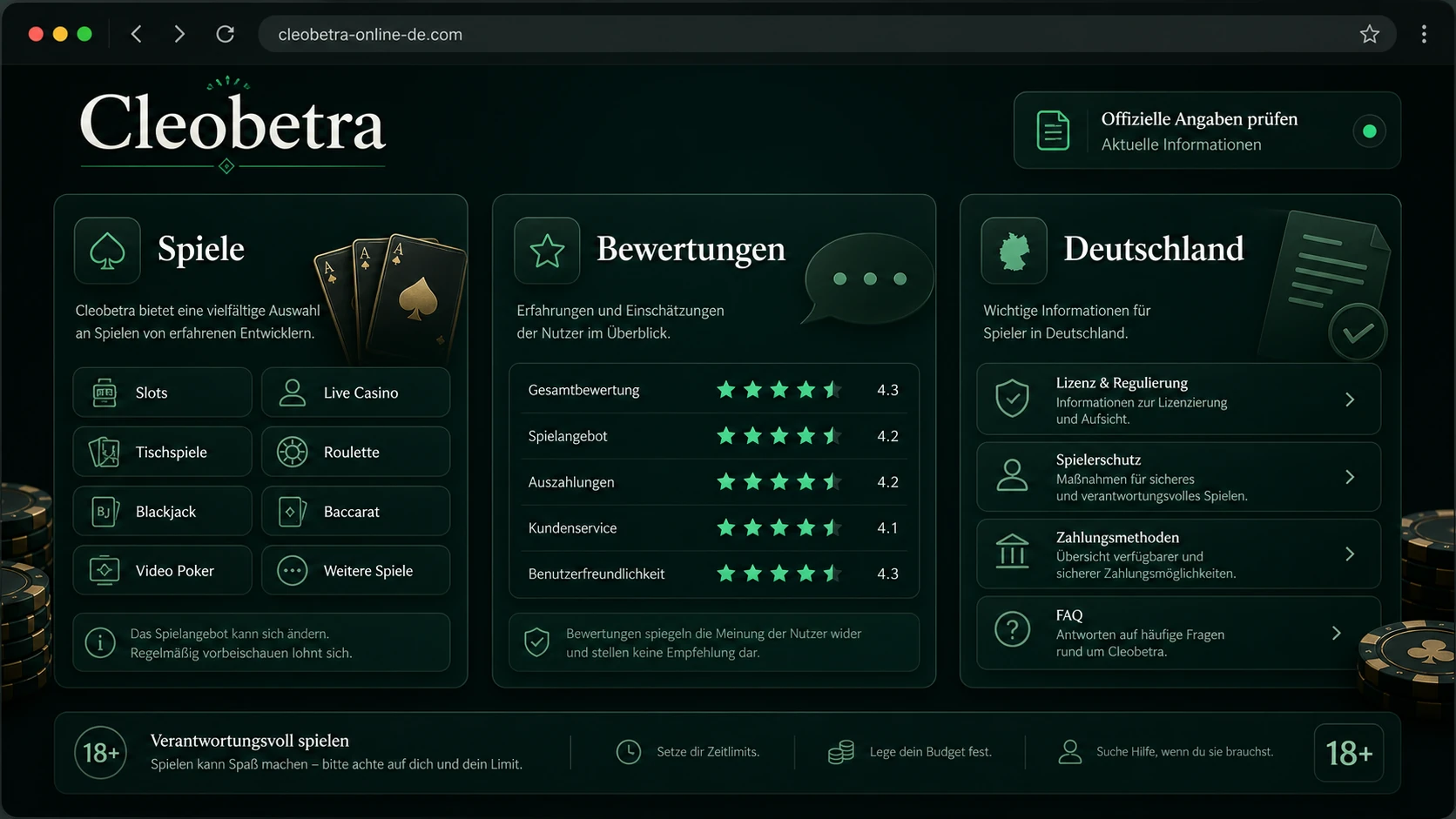Click the Verantwortungsvoll spielen heading
Viewport: 1456px width, 819px height.
[250, 741]
